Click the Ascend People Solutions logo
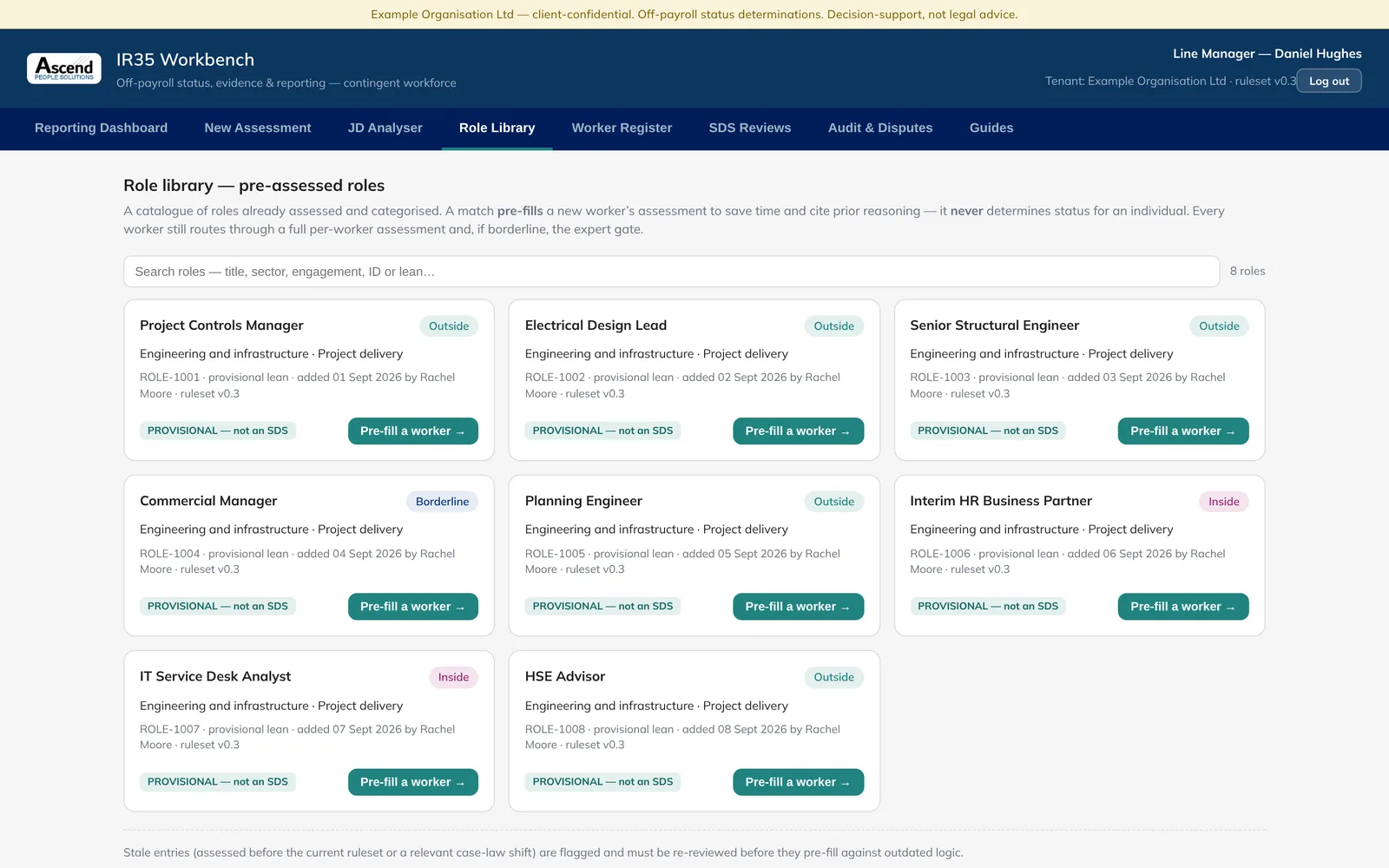Screen dimensions: 1389x868 click(x=64, y=69)
